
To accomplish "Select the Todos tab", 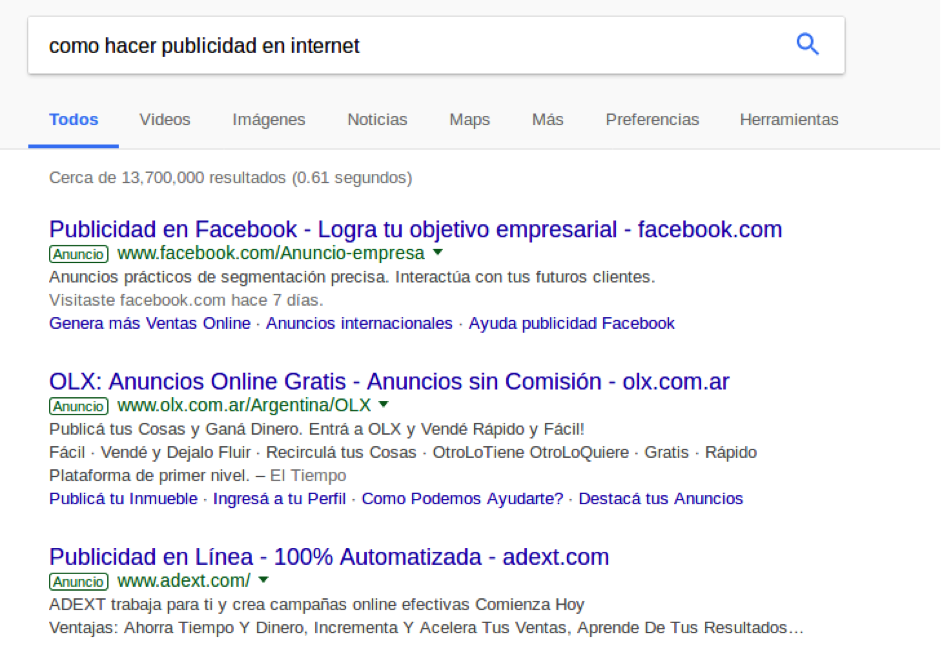I will 73,119.
